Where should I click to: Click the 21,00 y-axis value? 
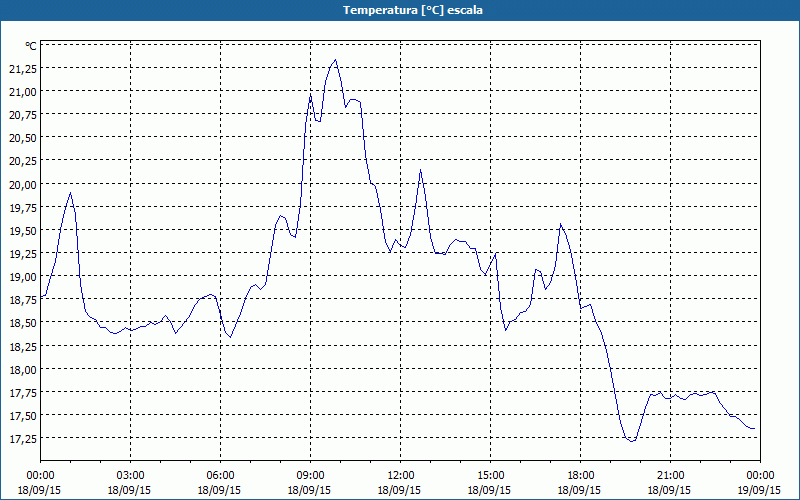click(23, 93)
